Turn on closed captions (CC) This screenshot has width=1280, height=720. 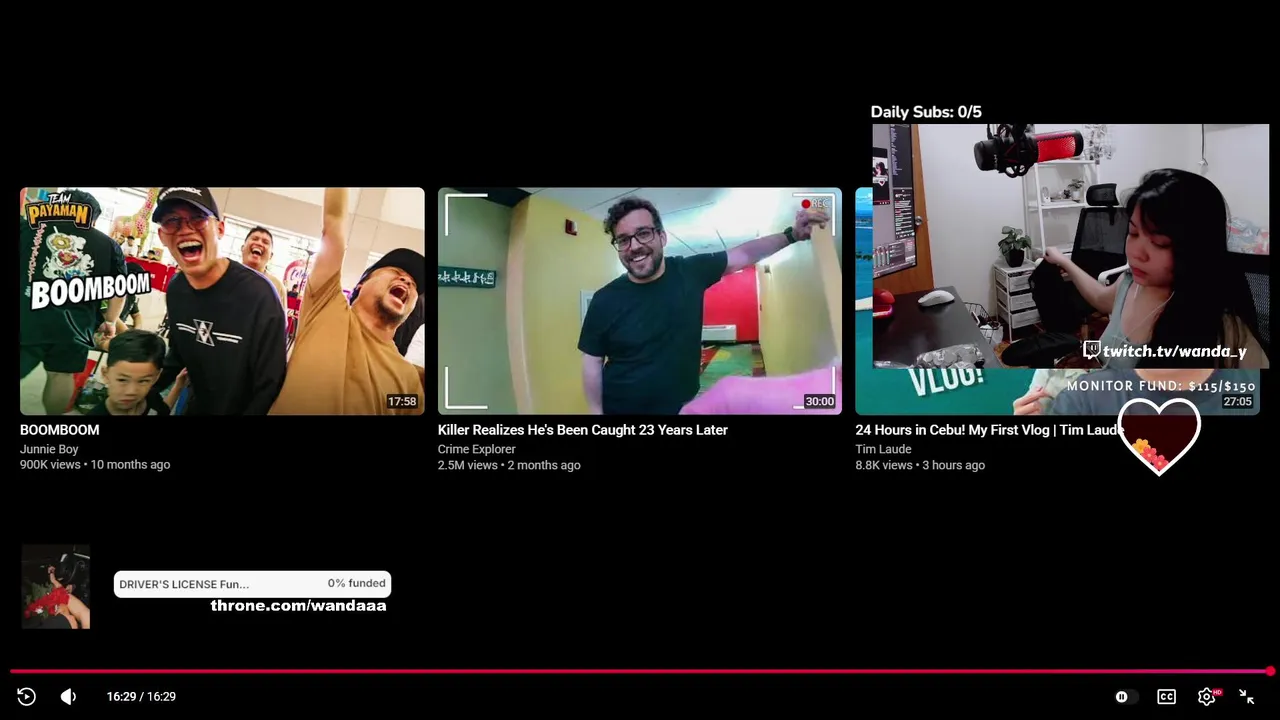[x=1166, y=697]
